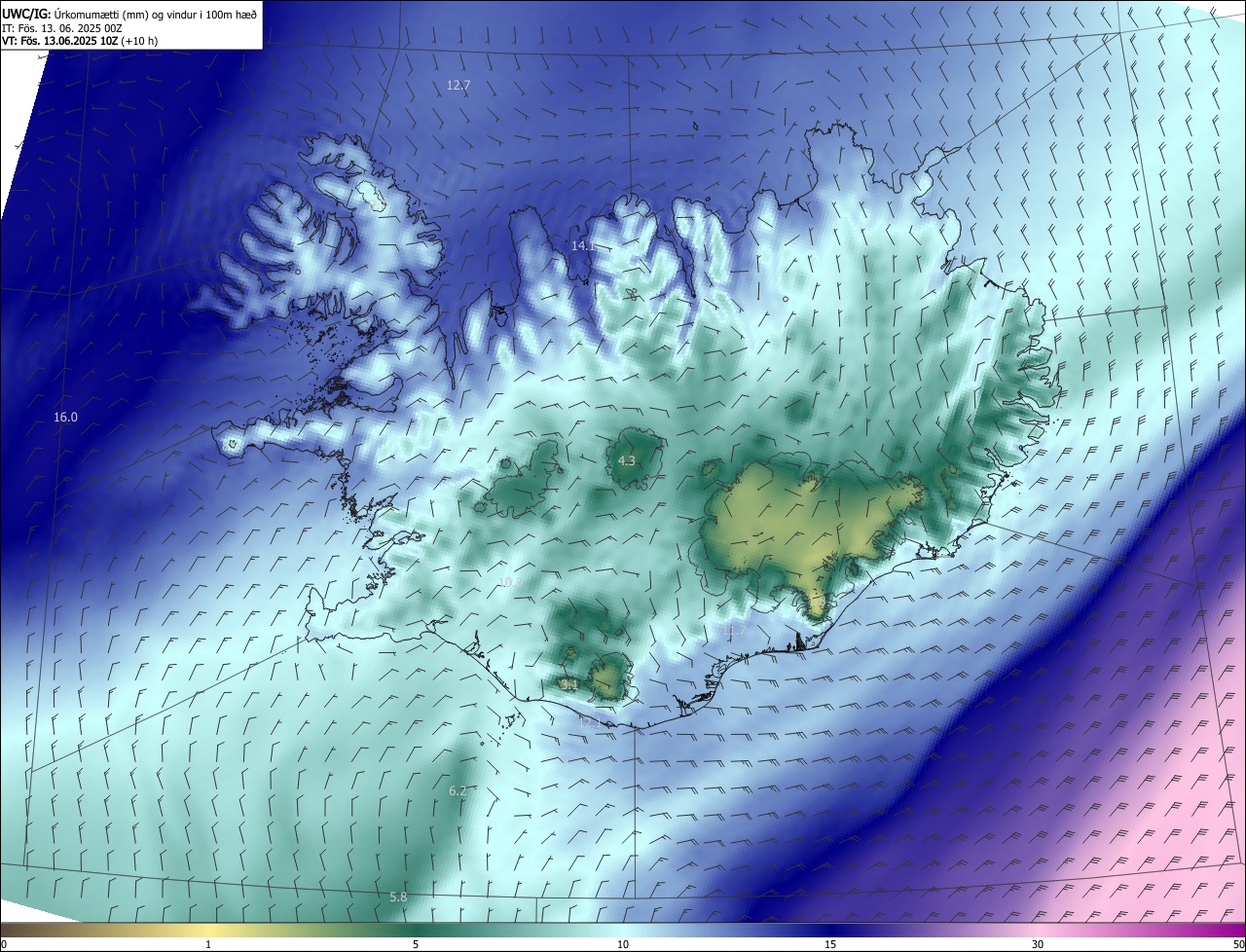
Task: Click the colour scale tick labelled 1
Action: [x=208, y=945]
